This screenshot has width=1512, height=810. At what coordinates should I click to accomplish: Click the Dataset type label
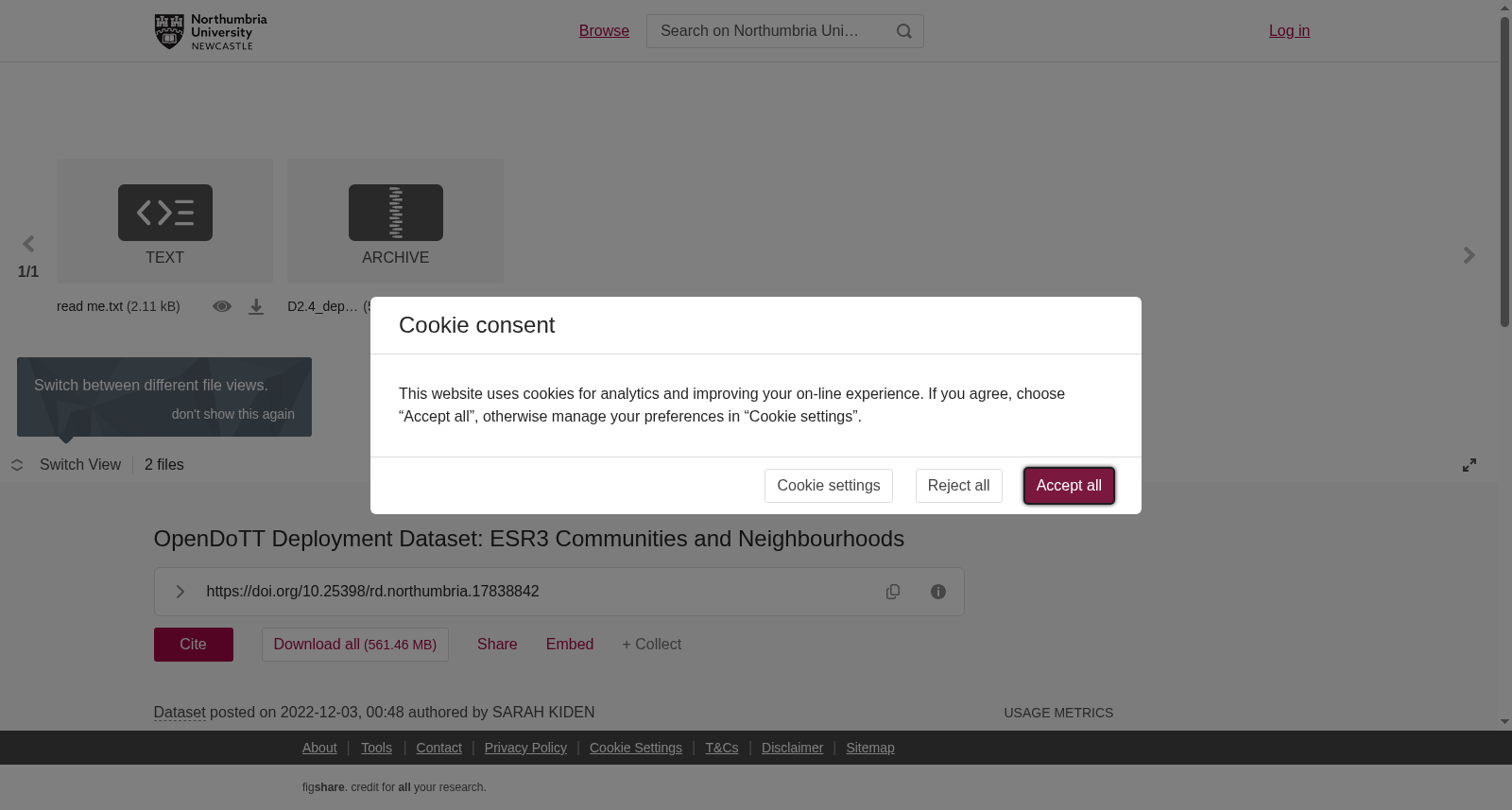[180, 713]
